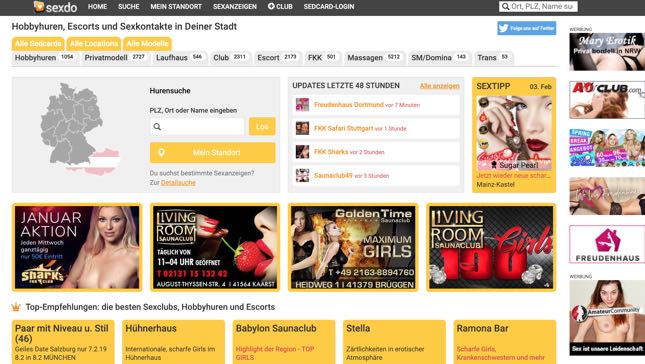Open the Ramona Bar card
This screenshot has width=645, height=364.
504,342
